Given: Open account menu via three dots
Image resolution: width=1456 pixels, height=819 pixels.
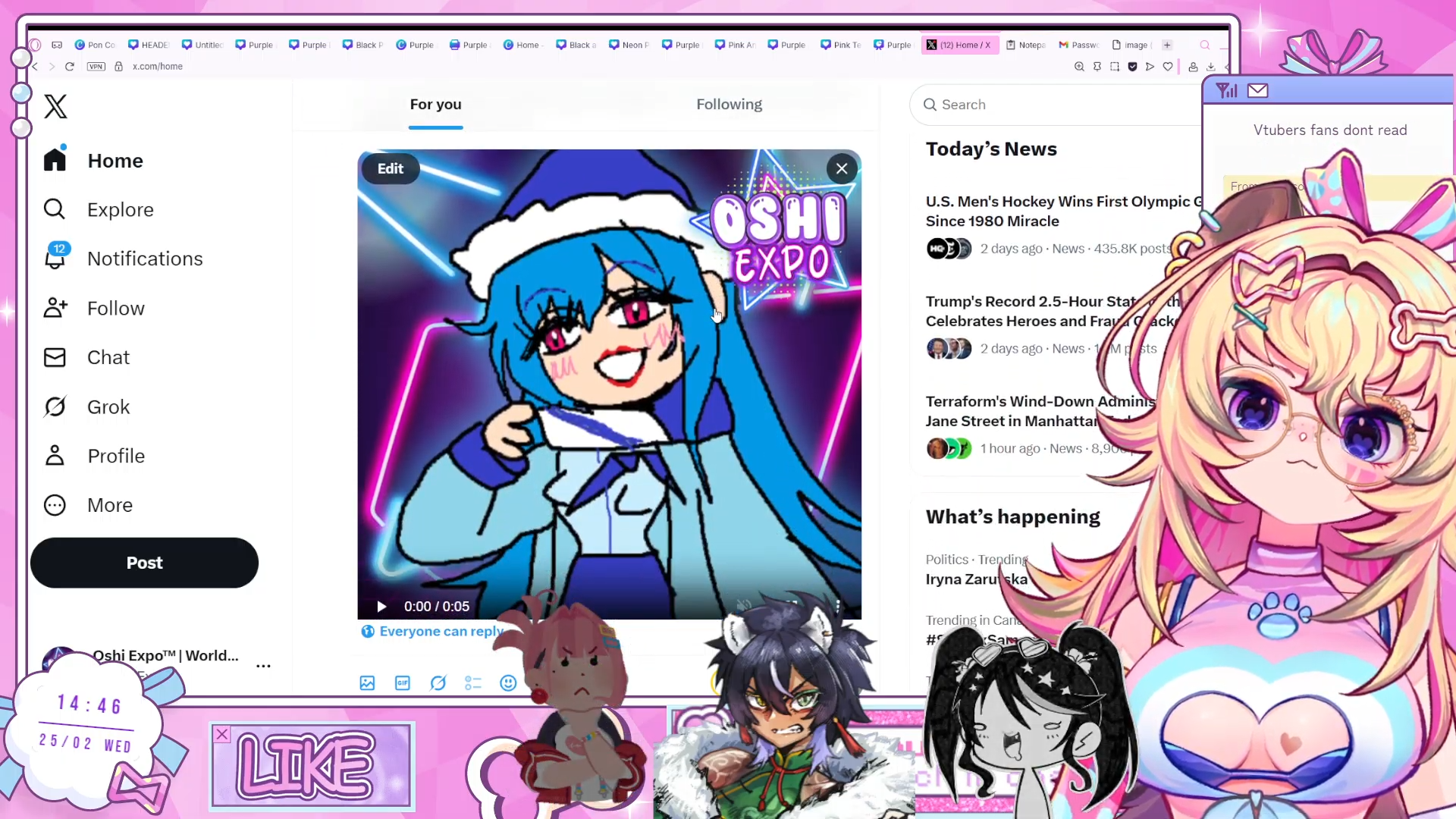Looking at the screenshot, I should click(x=263, y=666).
